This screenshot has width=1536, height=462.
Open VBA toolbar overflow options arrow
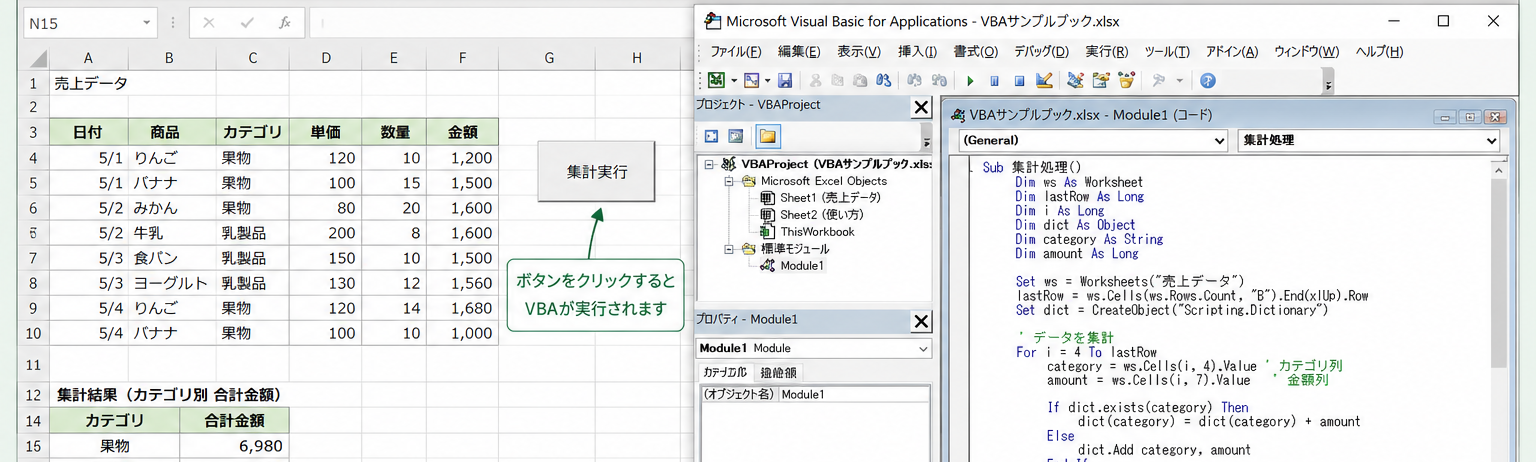click(x=1328, y=80)
